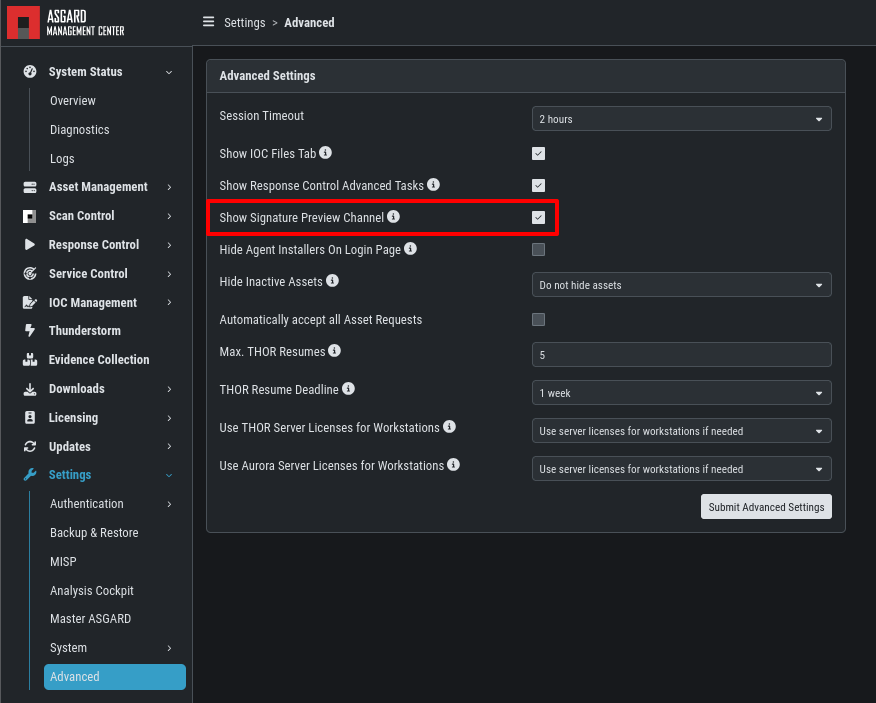Click info icon for Hide Inactive Assets
This screenshot has width=876, height=703.
(332, 281)
